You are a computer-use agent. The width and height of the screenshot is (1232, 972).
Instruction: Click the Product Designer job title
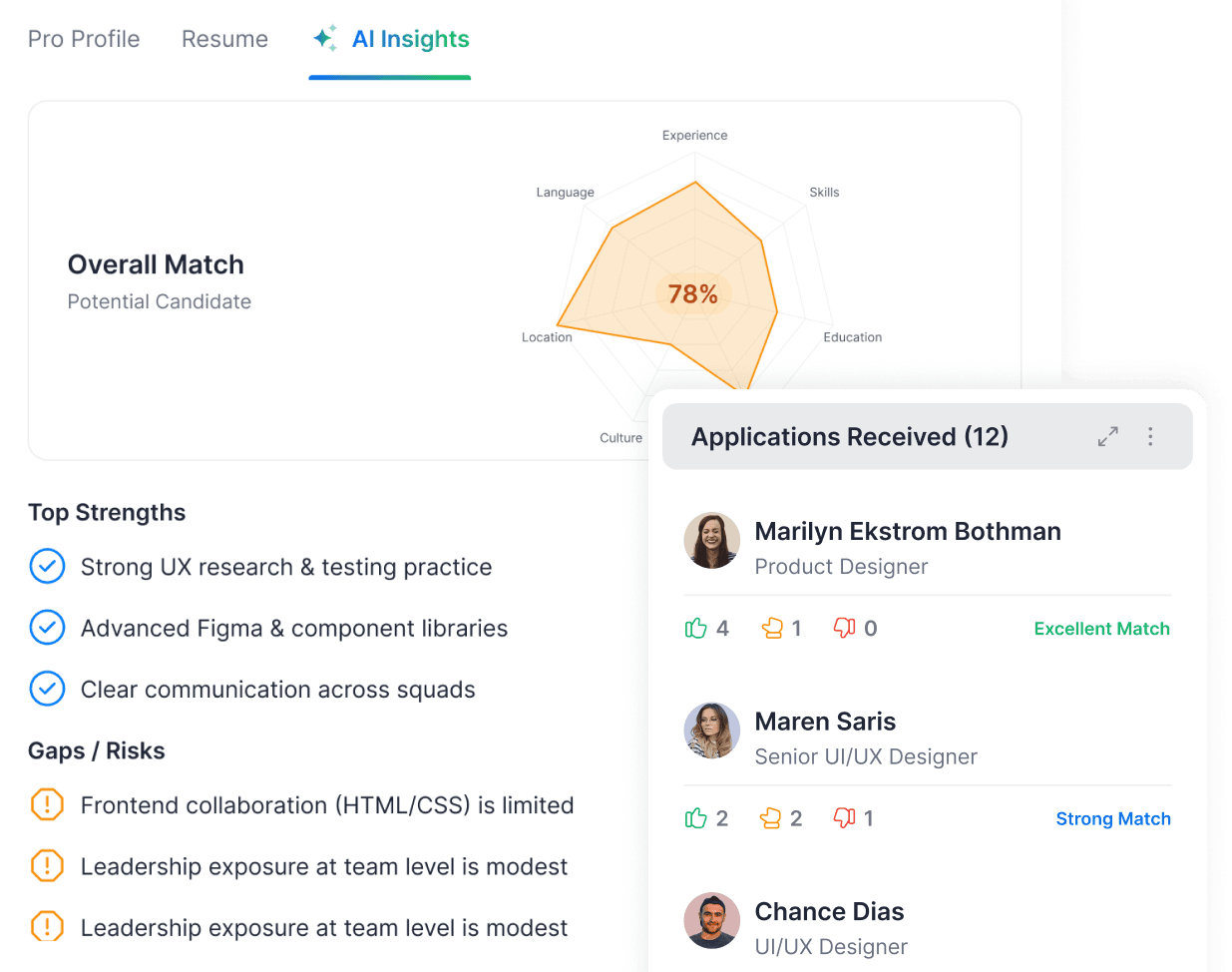point(841,567)
